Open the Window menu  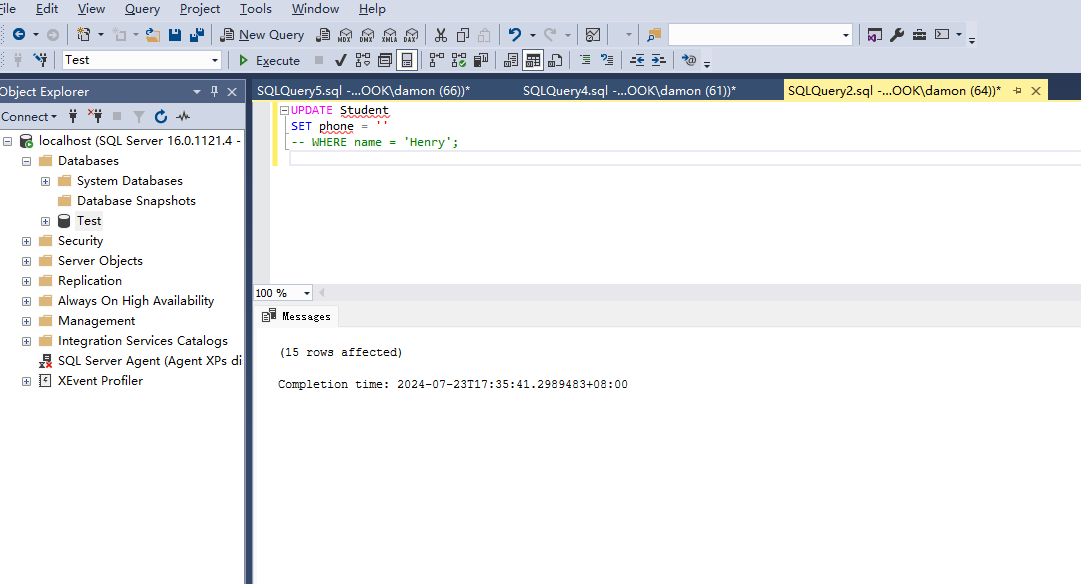coord(315,9)
